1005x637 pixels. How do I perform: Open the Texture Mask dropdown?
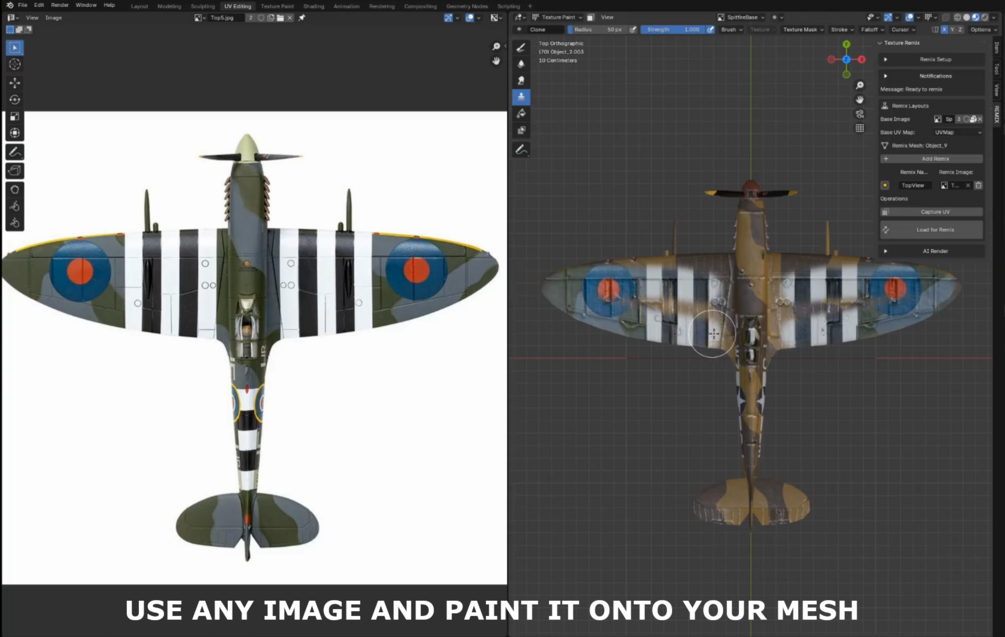click(803, 29)
